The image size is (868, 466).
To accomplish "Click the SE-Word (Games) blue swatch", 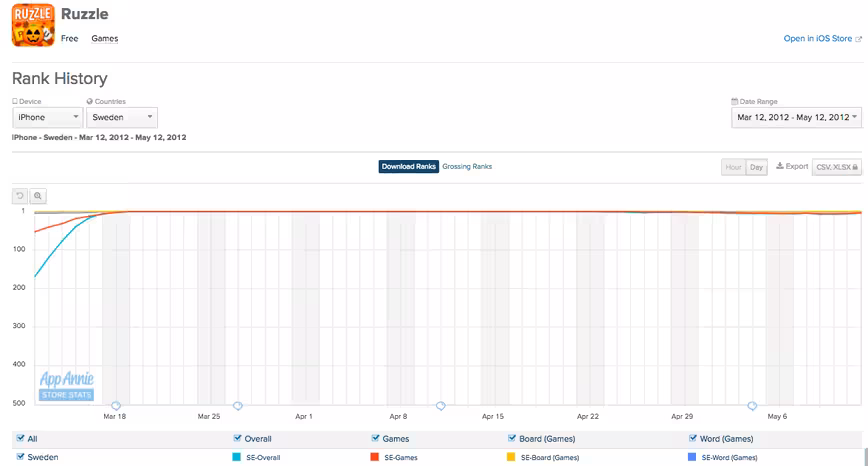I will tap(691, 457).
